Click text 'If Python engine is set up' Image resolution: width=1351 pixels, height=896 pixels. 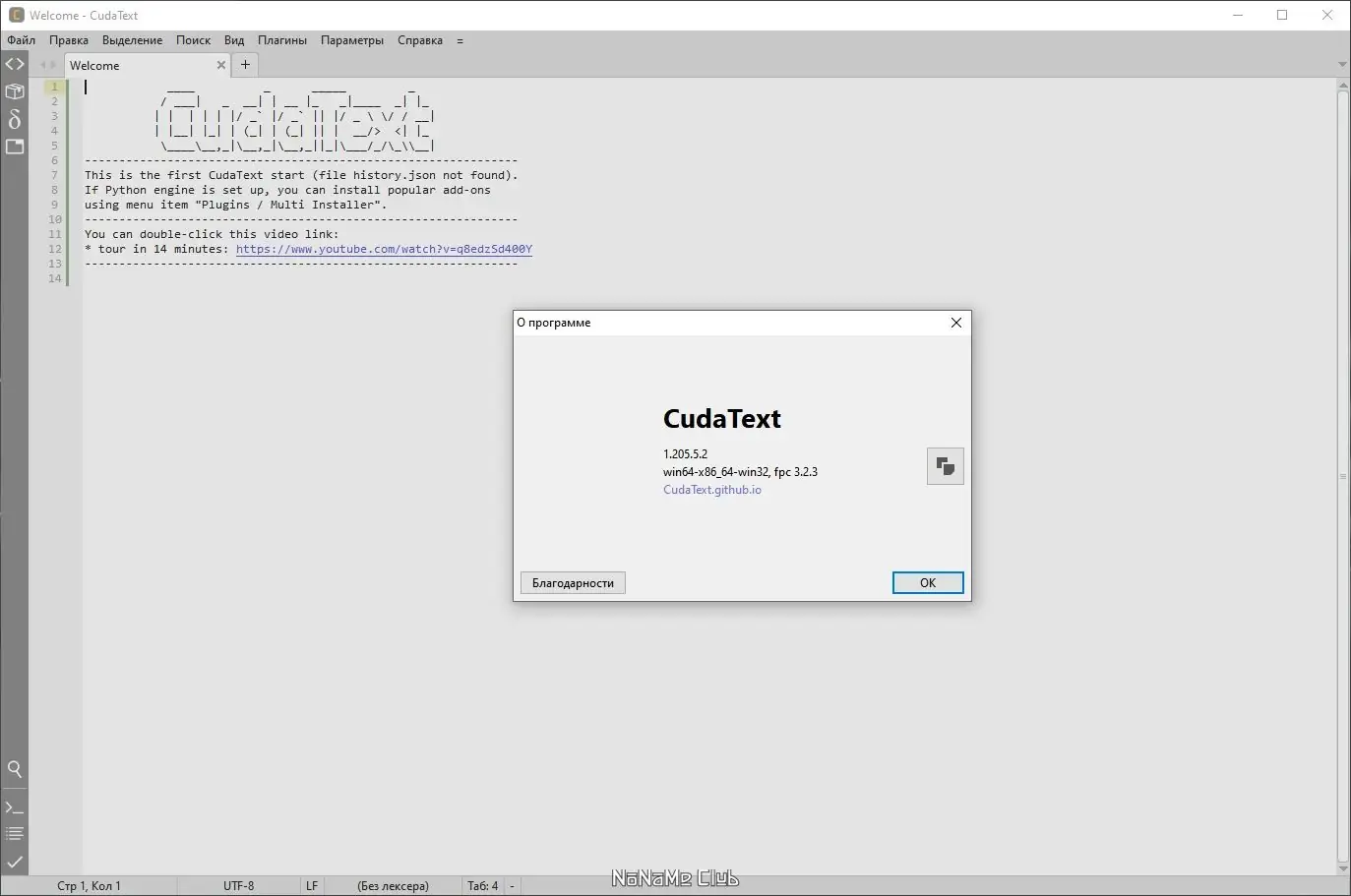[x=177, y=190]
